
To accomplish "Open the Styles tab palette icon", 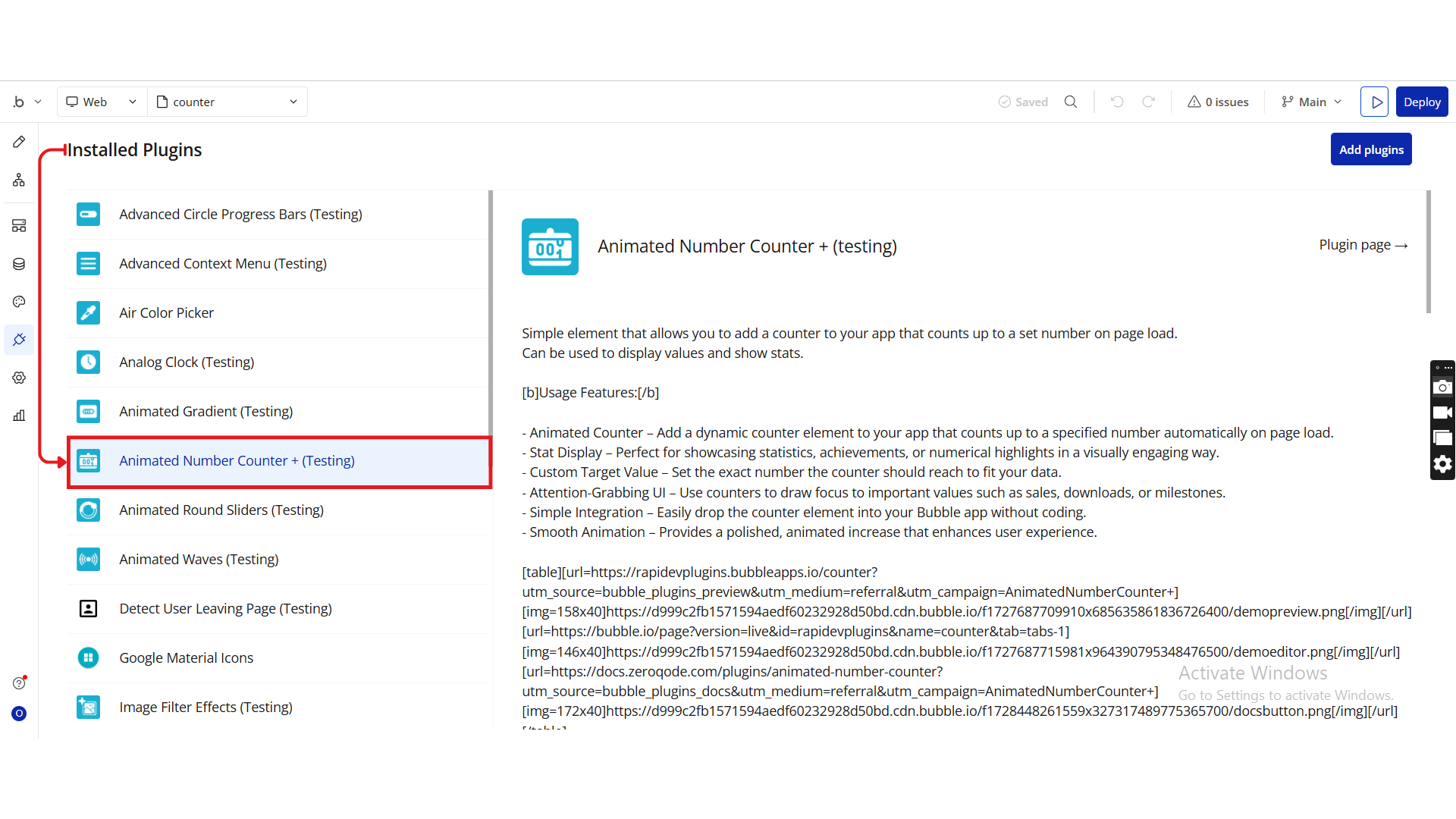I will (x=19, y=302).
